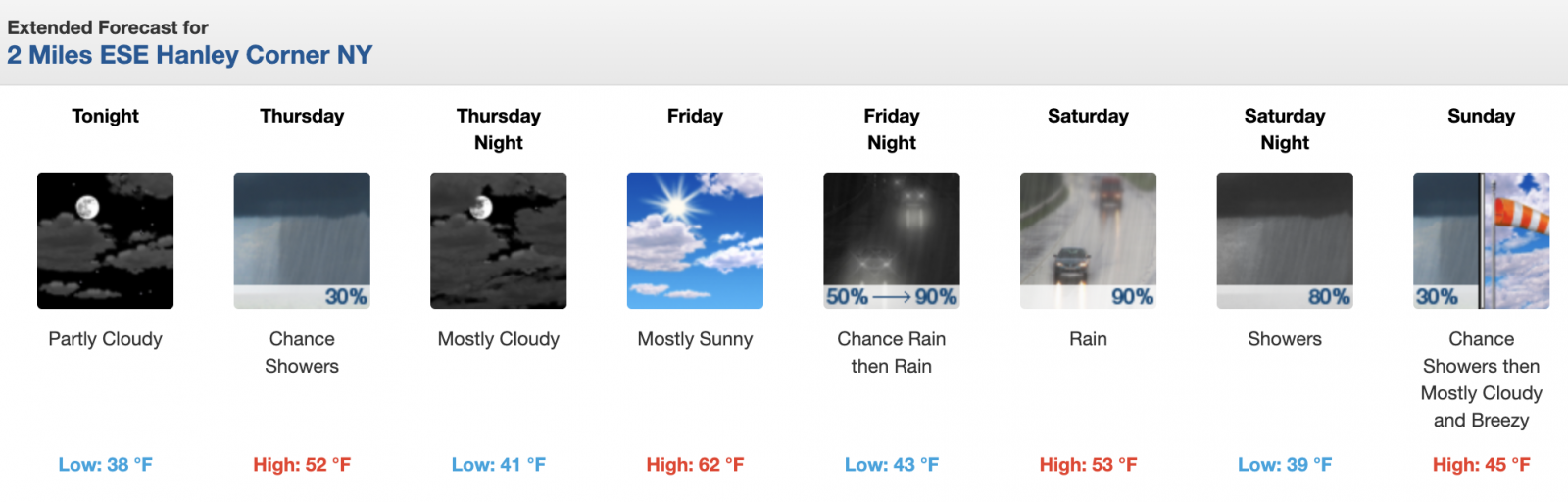1568x502 pixels.
Task: Click the Extended Forecast for heading
Action: click(x=108, y=27)
